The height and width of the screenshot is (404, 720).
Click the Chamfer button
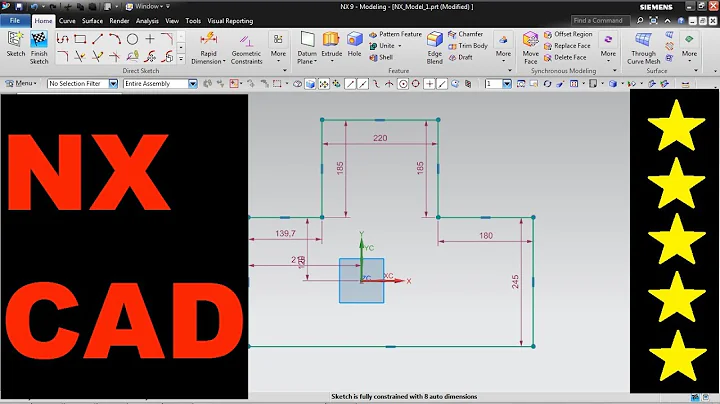466,34
